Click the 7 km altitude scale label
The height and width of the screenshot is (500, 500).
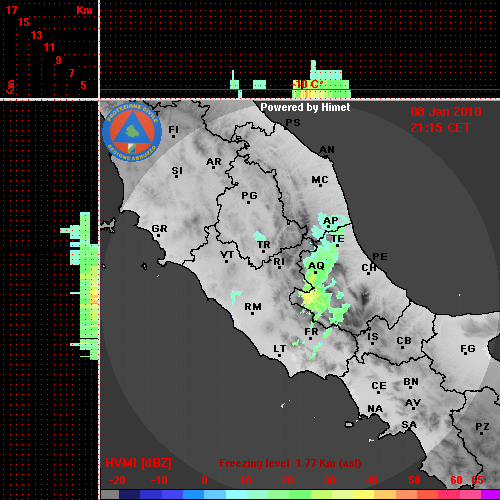(x=71, y=73)
